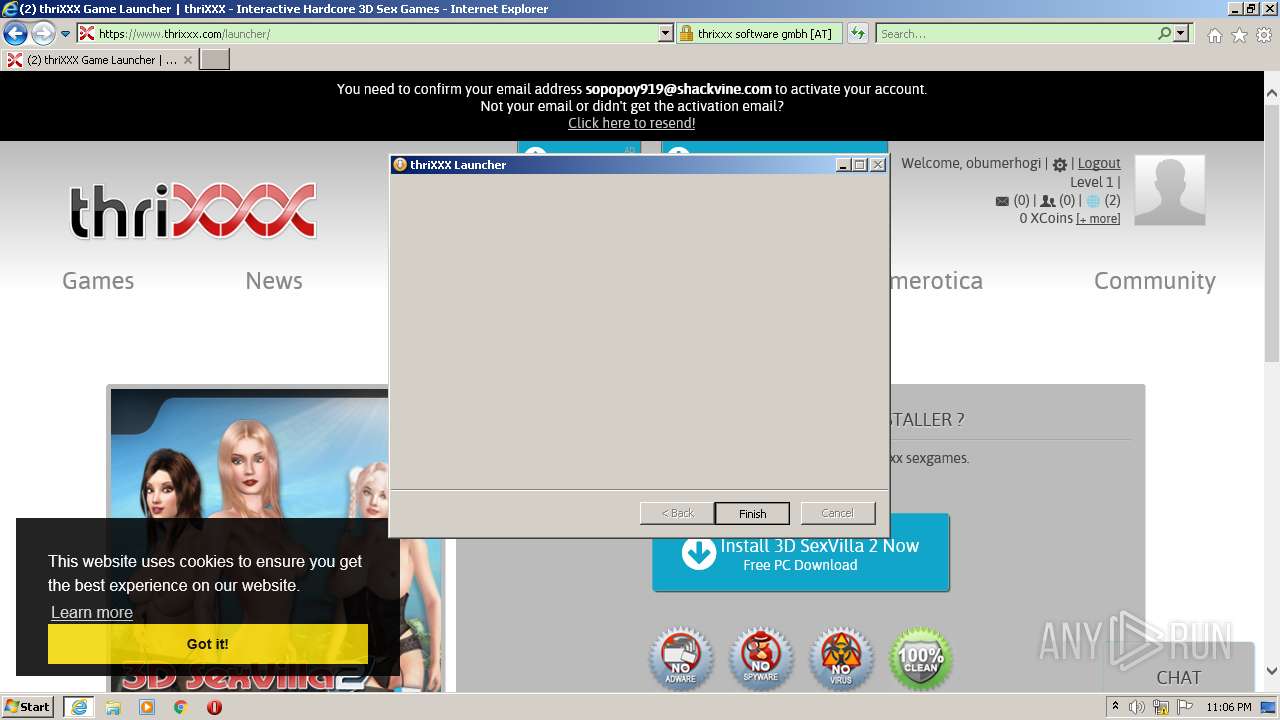Click the 100% Clean badge
Image resolution: width=1280 pixels, height=720 pixels.
[x=921, y=659]
